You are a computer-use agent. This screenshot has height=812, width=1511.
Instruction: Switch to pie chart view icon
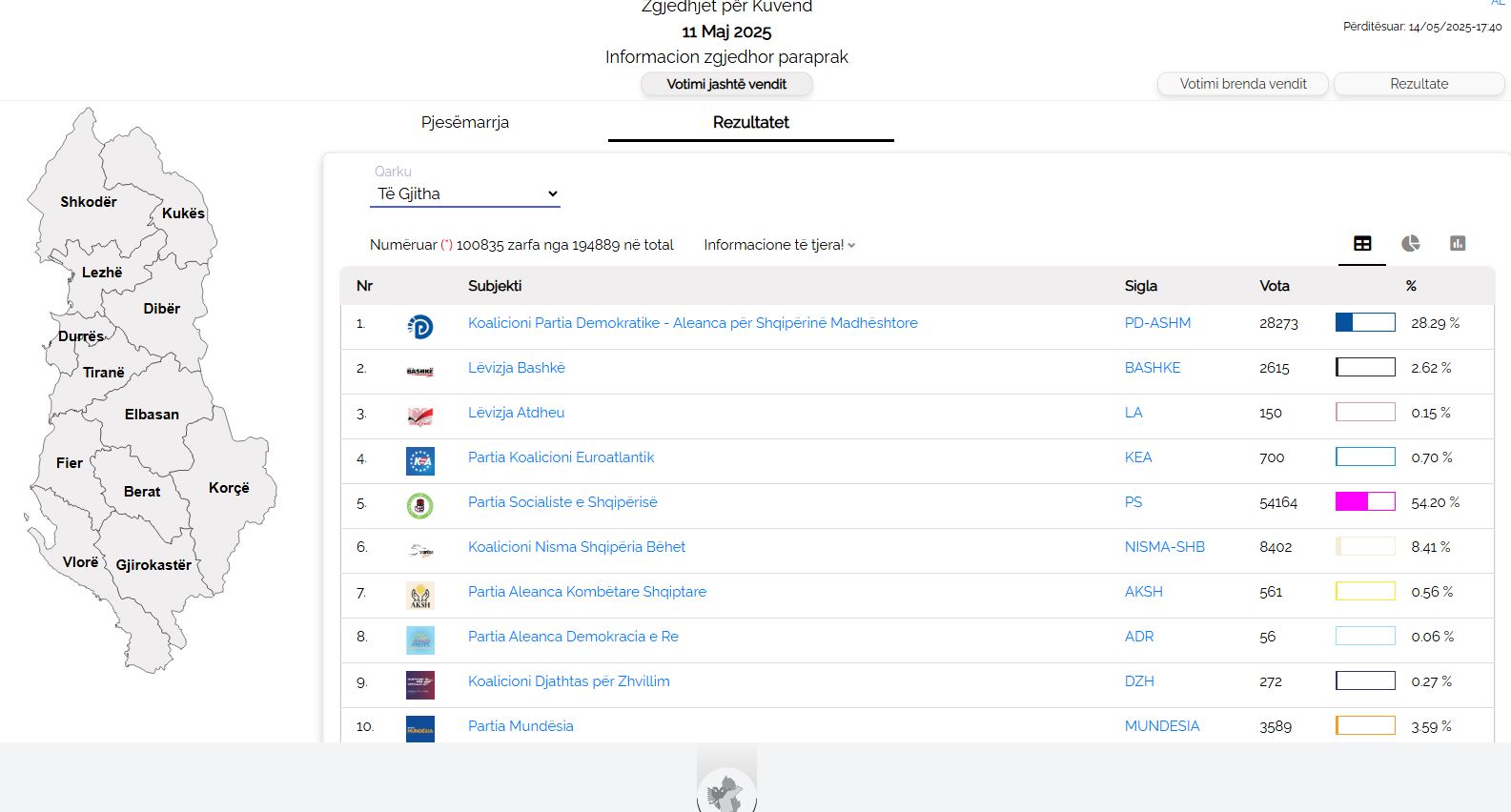(x=1410, y=244)
